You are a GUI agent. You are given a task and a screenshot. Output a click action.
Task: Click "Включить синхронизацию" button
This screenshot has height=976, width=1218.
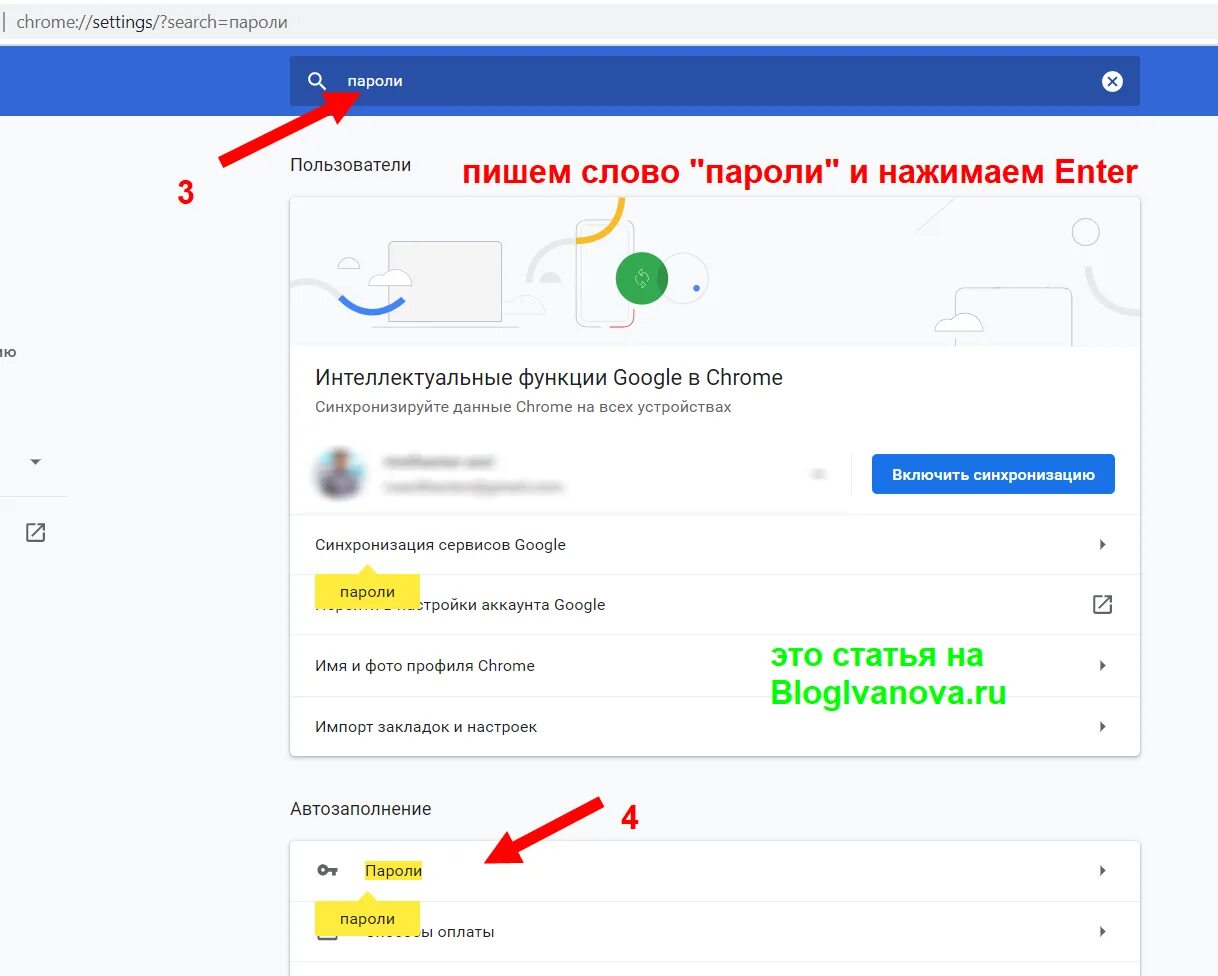(993, 474)
